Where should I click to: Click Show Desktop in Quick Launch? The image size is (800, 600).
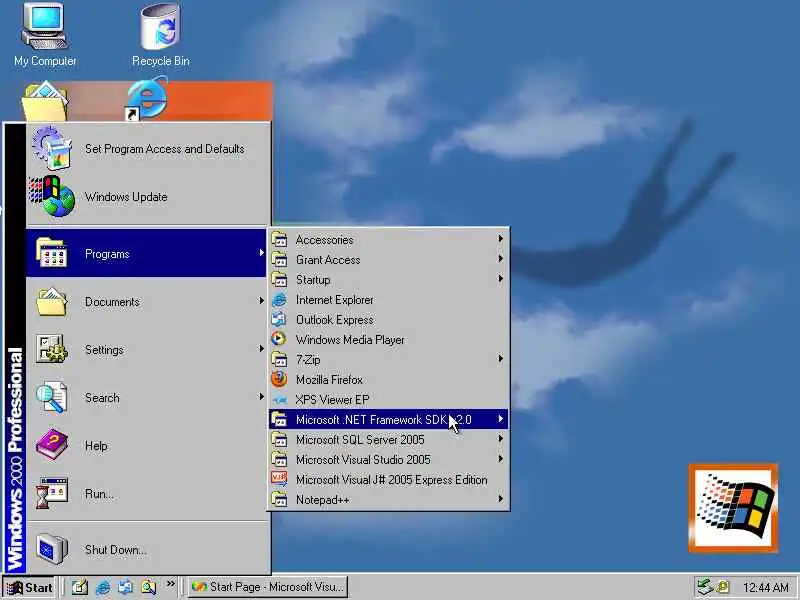pyautogui.click(x=80, y=587)
